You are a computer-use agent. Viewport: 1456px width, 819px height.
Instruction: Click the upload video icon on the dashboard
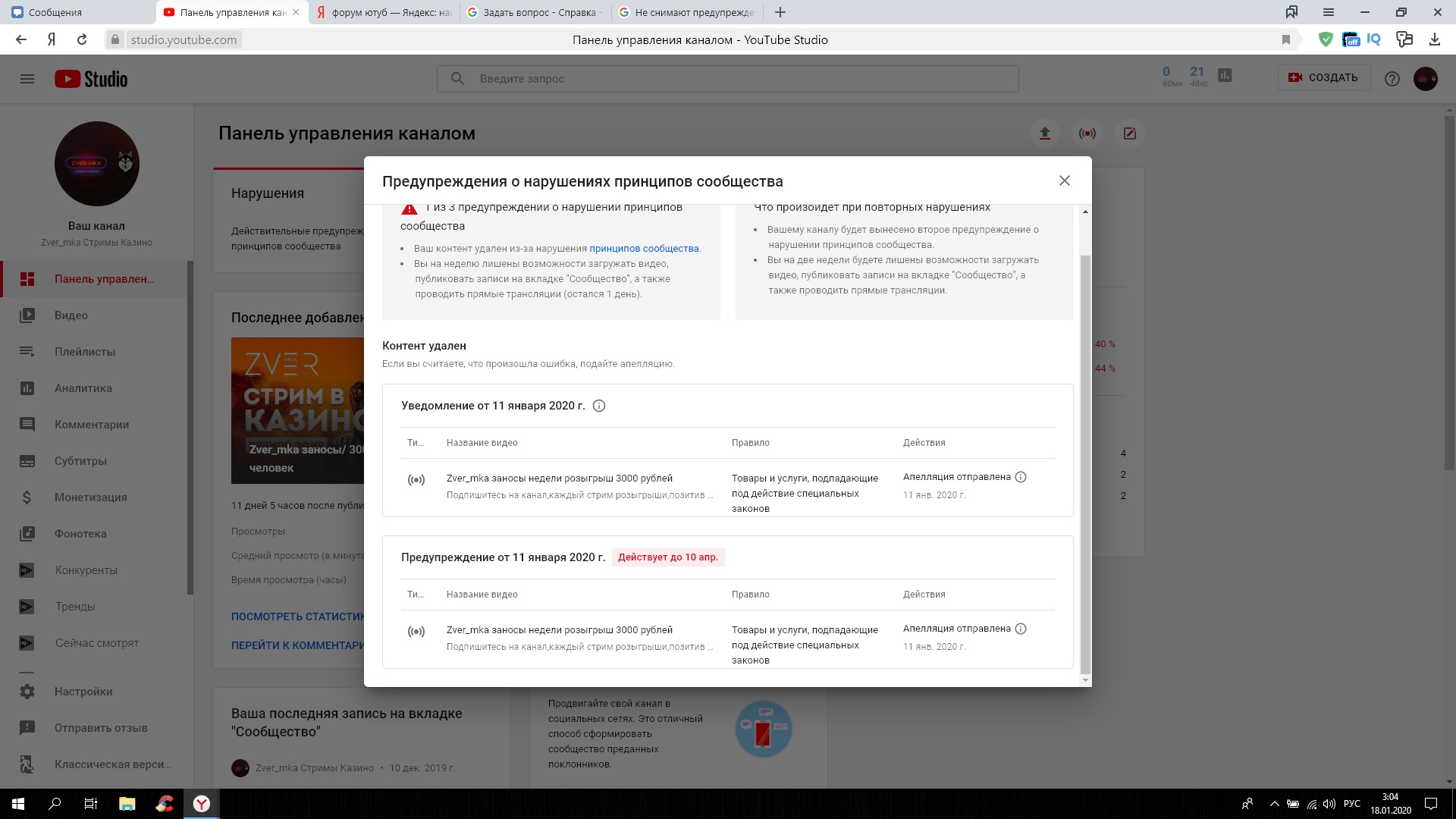[1044, 133]
